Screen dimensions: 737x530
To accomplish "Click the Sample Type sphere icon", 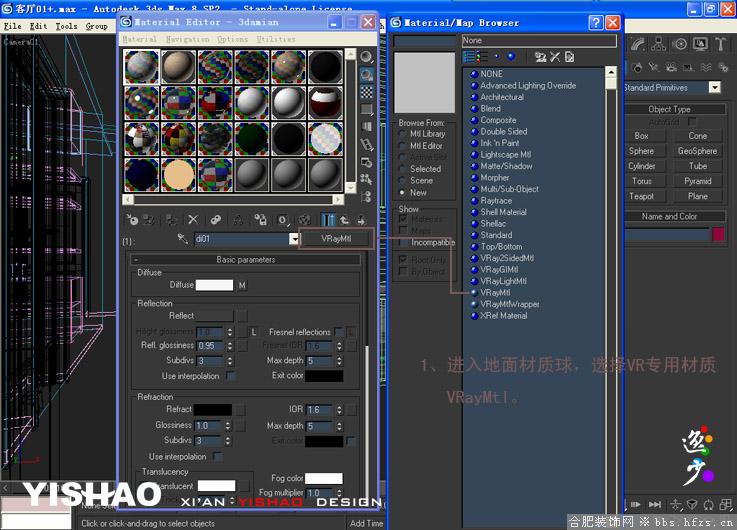I will 366,57.
